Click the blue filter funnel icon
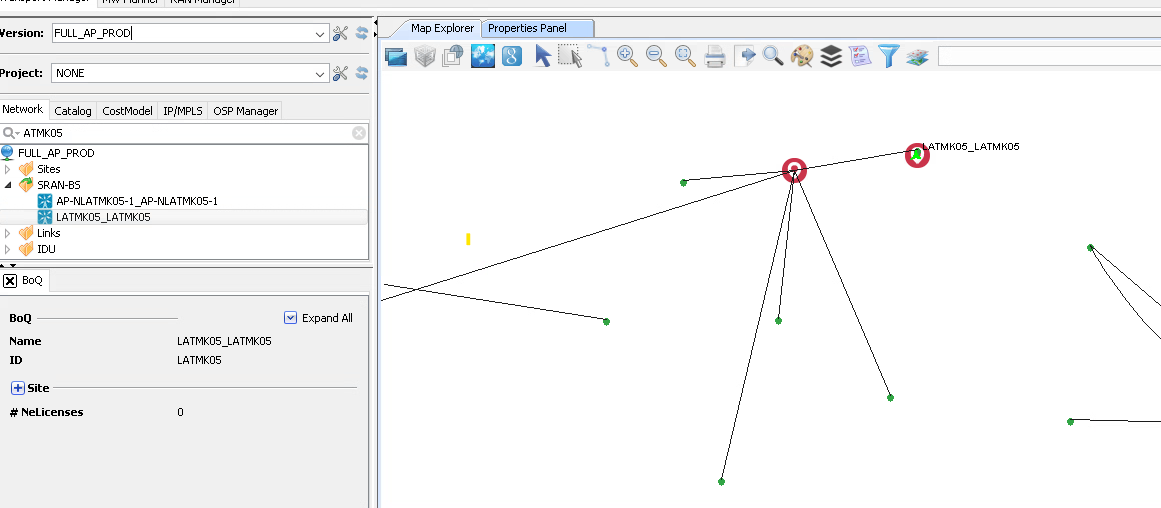Image resolution: width=1161 pixels, height=508 pixels. pos(889,56)
